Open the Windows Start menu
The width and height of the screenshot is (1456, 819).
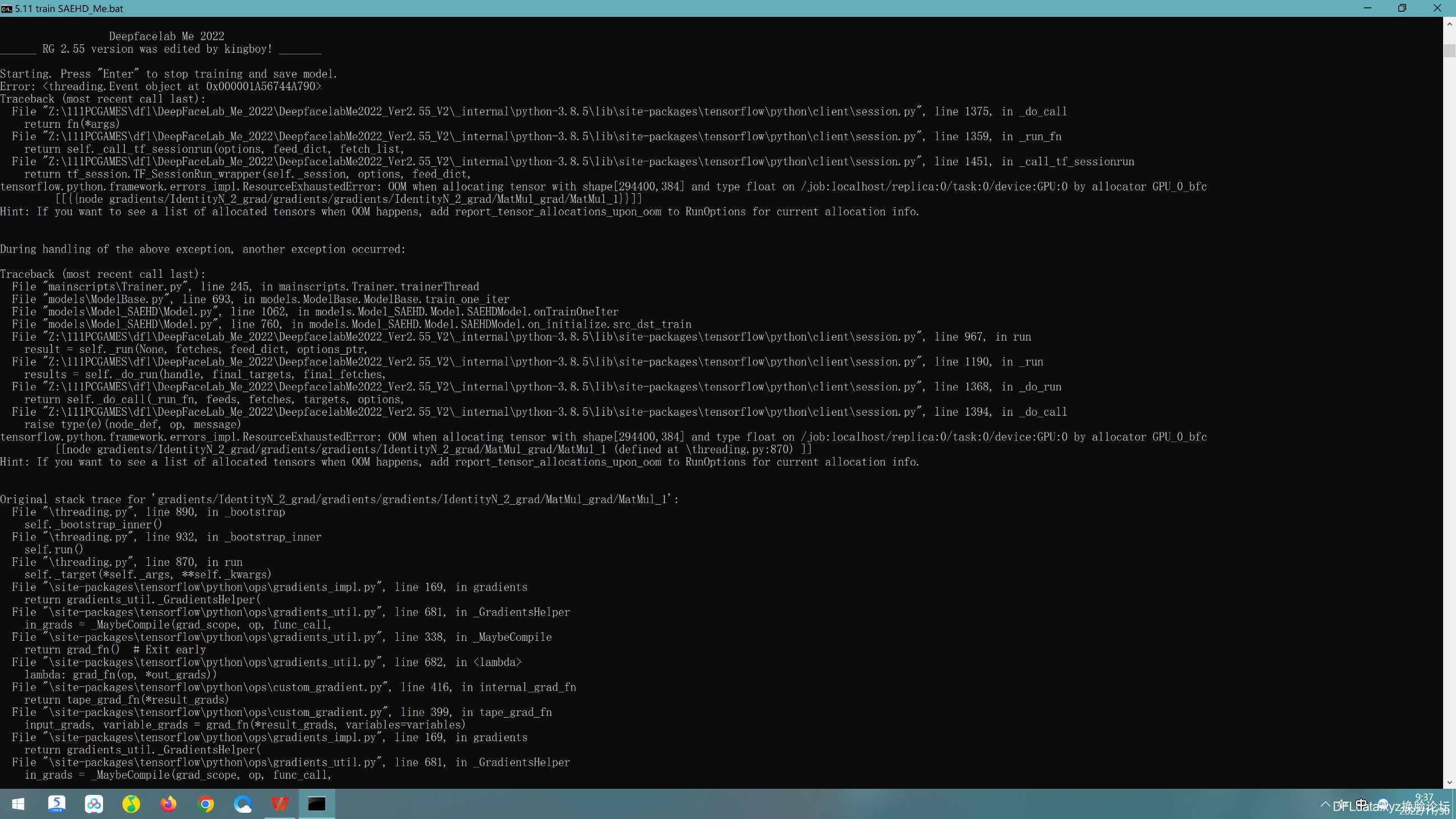[18, 804]
